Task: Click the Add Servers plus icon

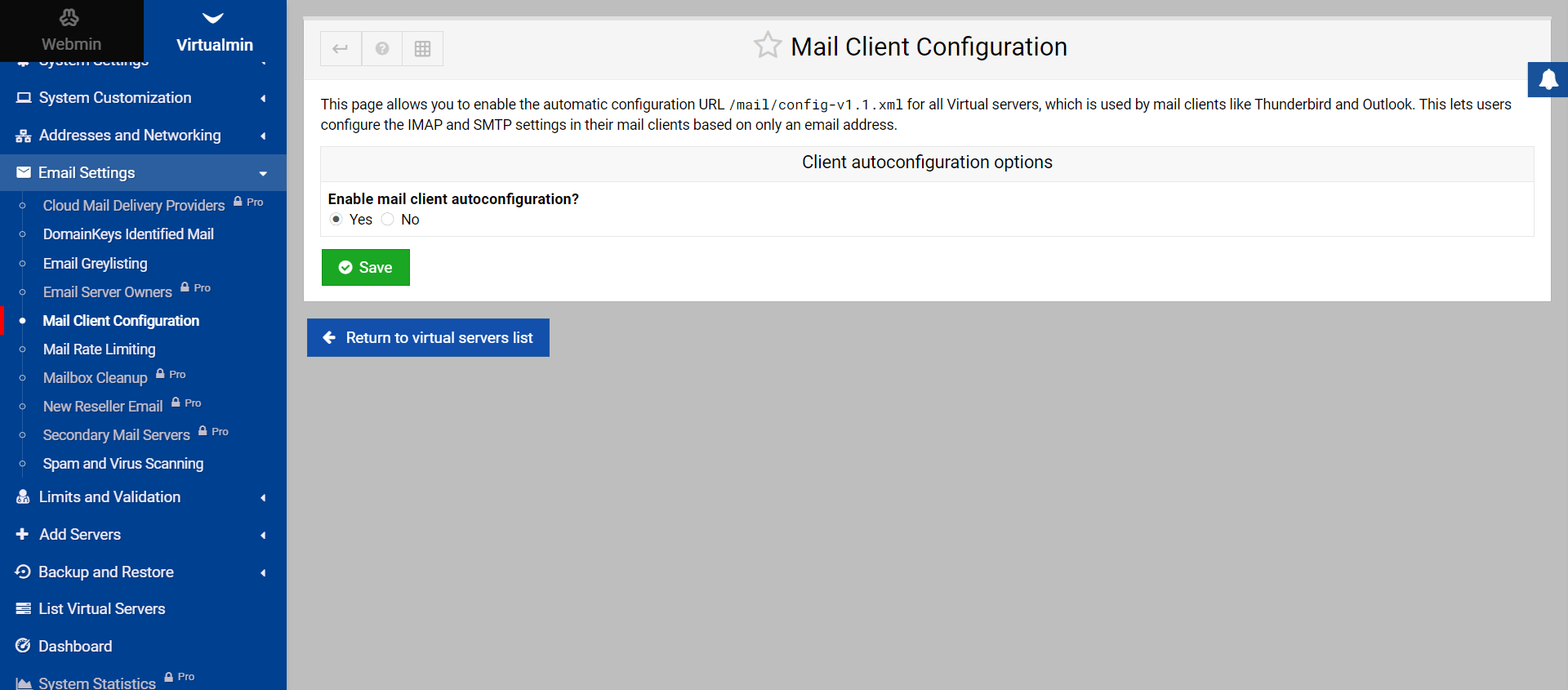Action: pyautogui.click(x=23, y=534)
